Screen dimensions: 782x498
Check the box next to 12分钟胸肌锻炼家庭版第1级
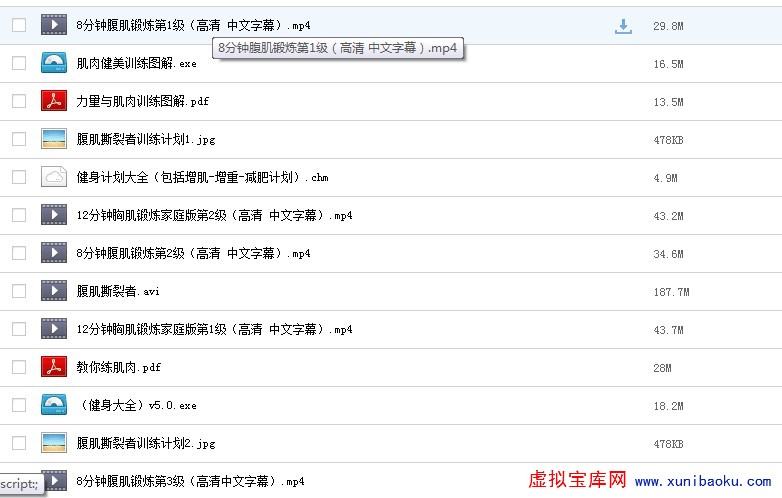click(x=19, y=329)
